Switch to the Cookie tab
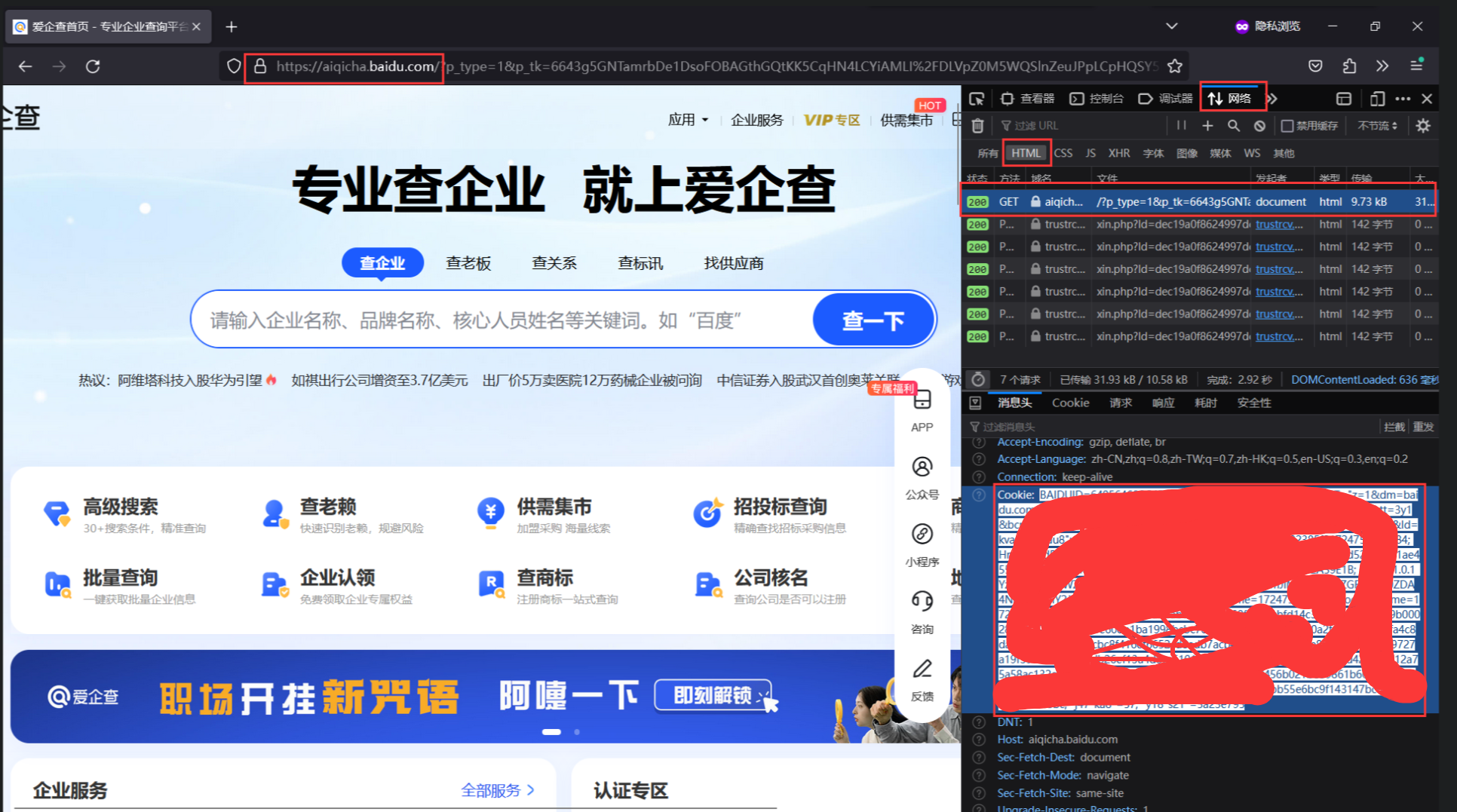 tap(1070, 403)
